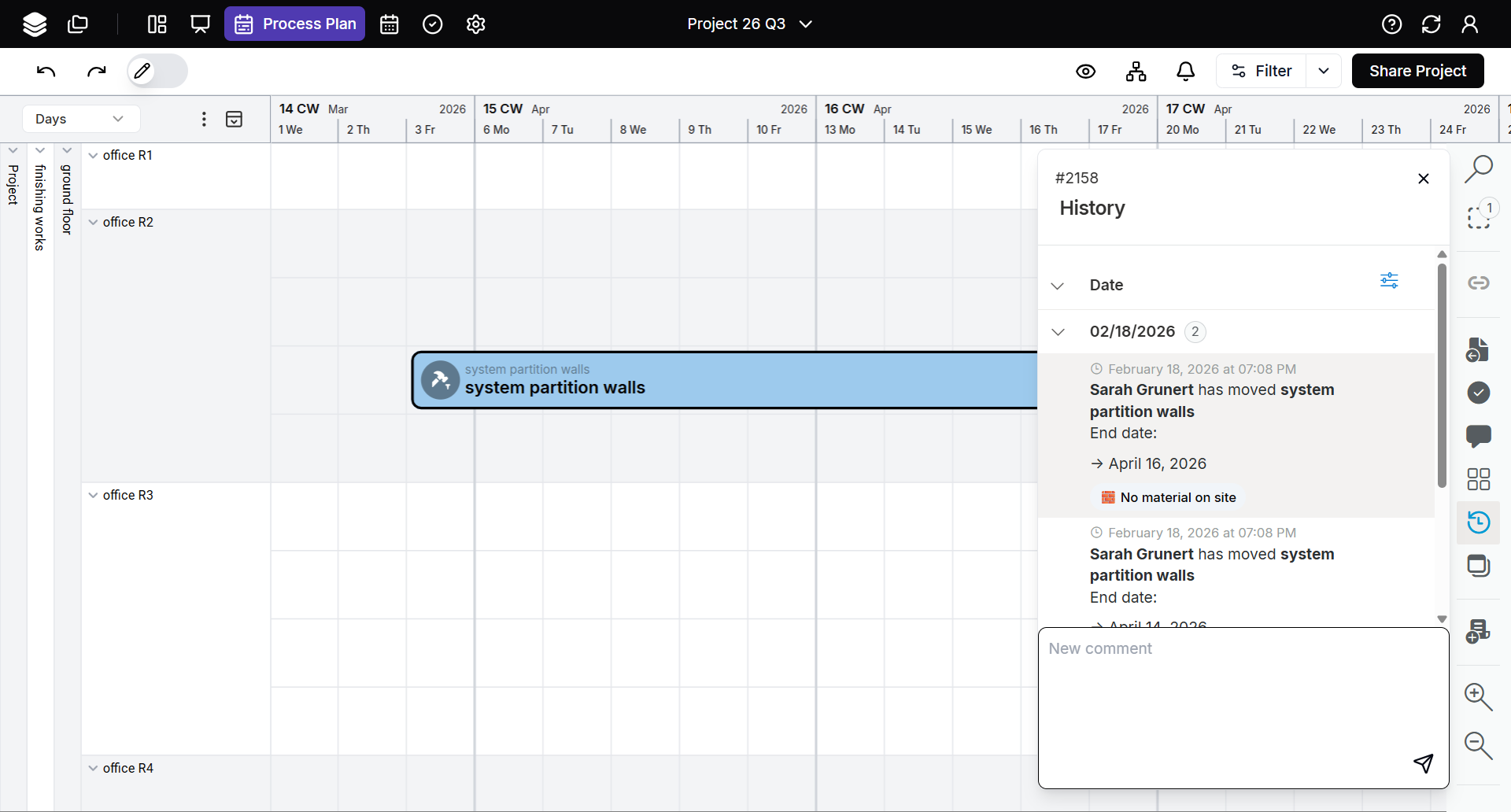Collapse the office R2 row
Viewport: 1511px width, 812px height.
pos(94,223)
